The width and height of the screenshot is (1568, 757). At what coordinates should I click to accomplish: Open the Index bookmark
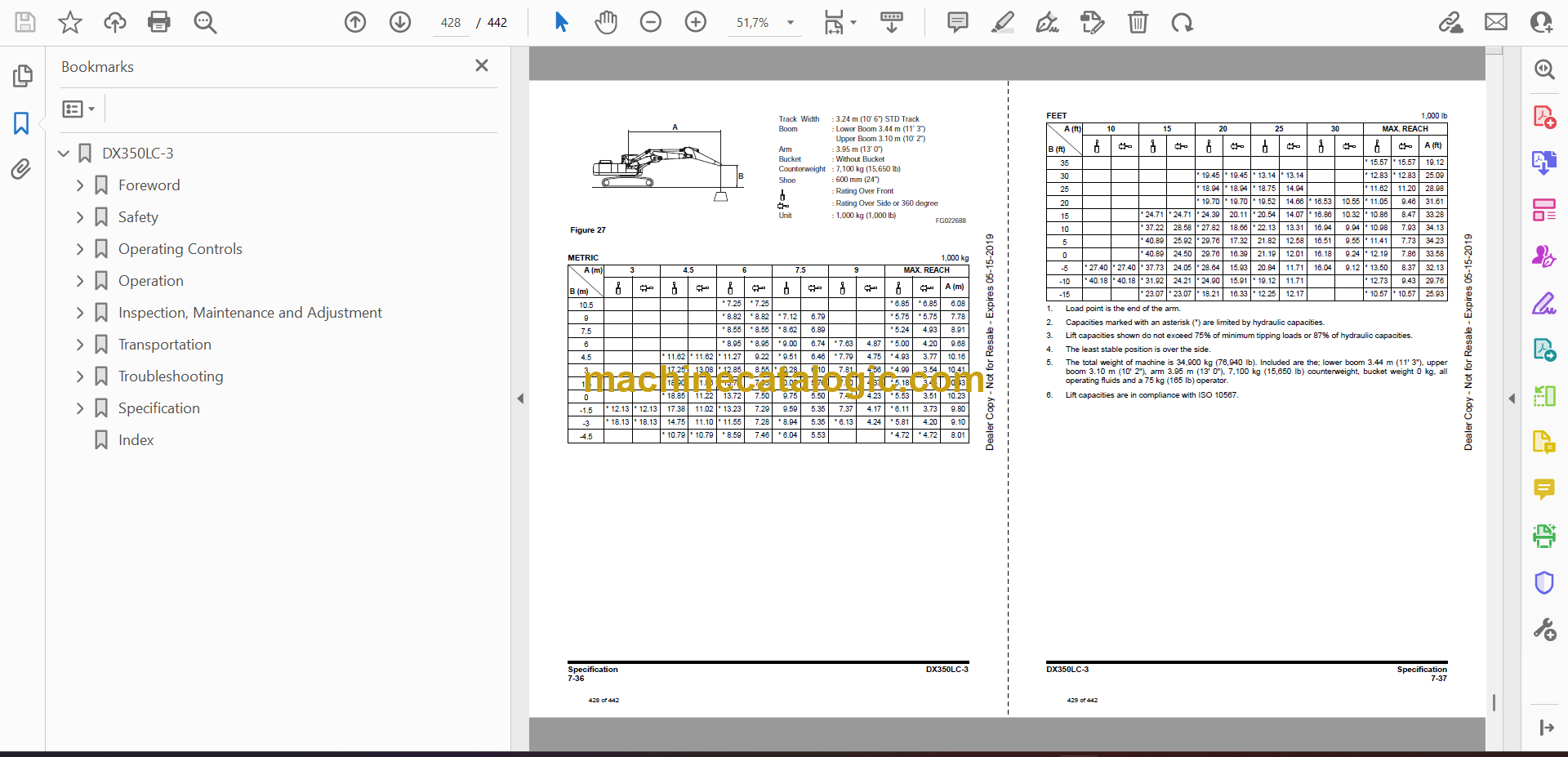136,440
